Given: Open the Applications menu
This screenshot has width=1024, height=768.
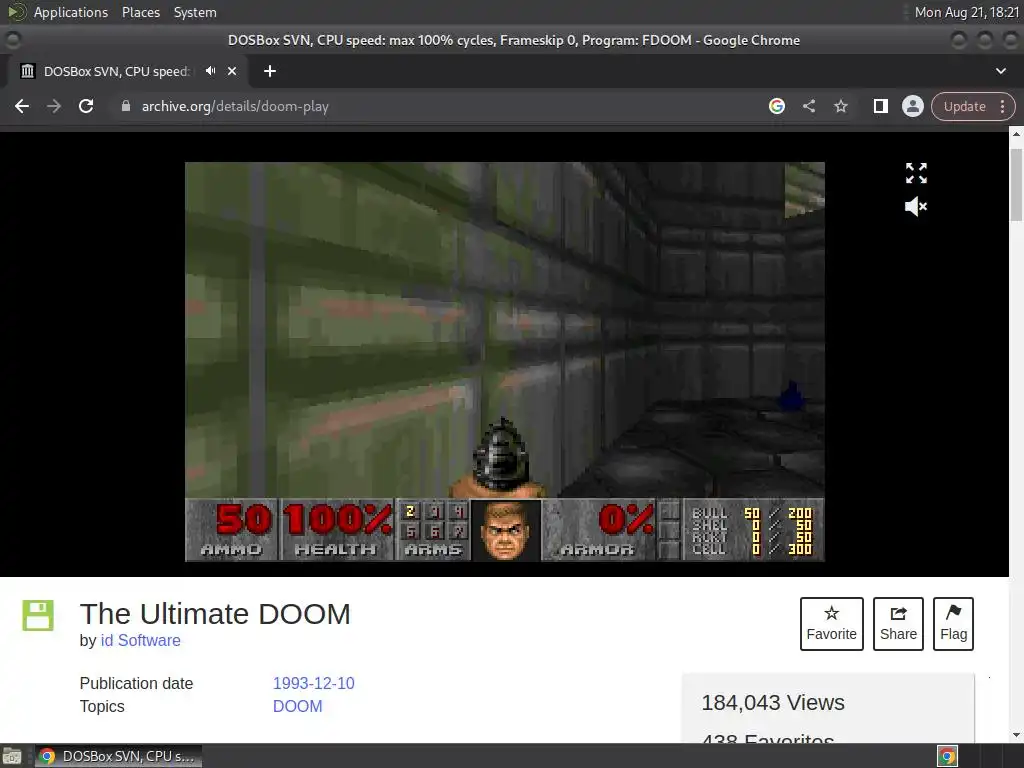Looking at the screenshot, I should pos(71,12).
